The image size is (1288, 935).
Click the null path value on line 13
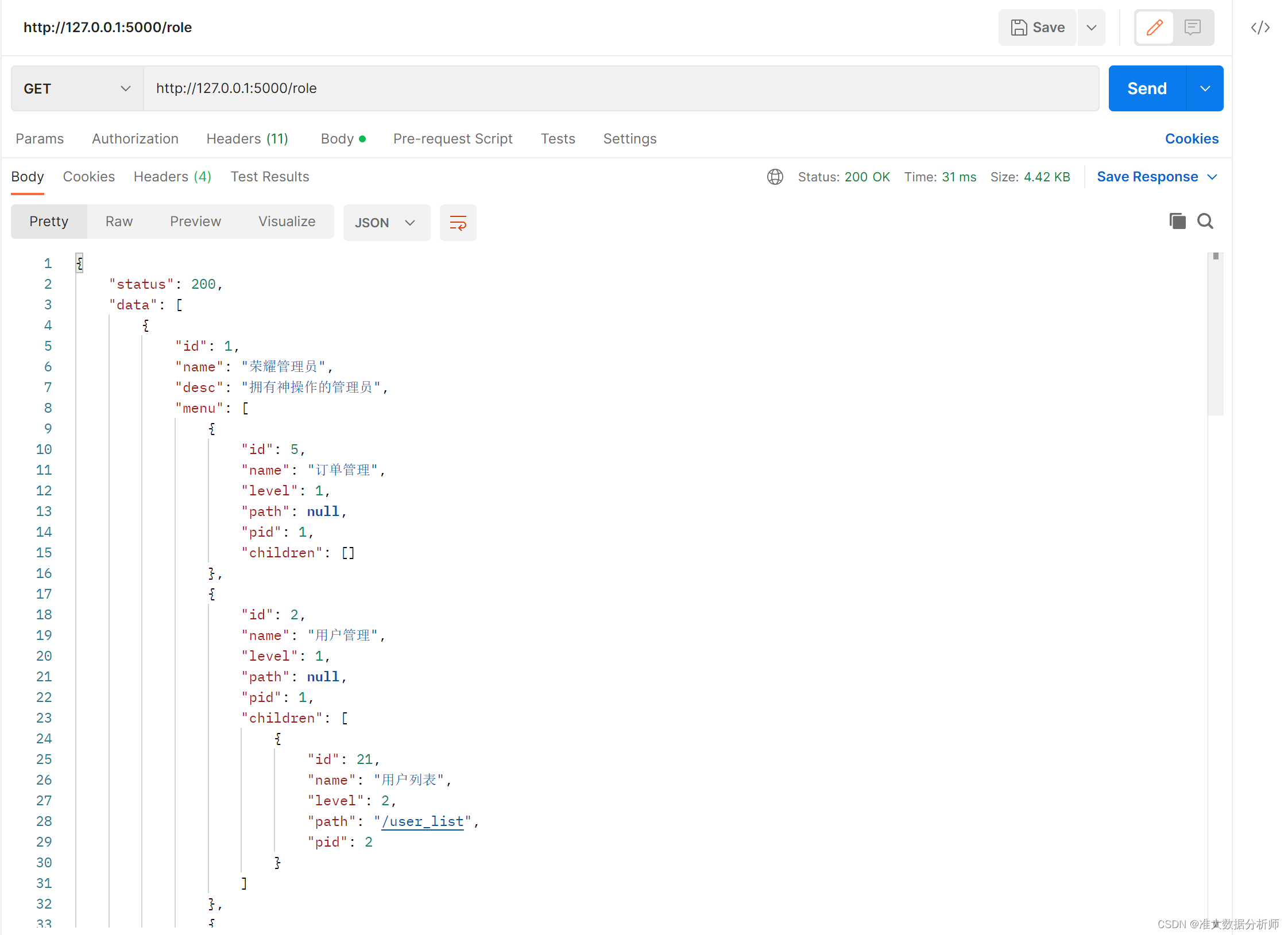(x=323, y=511)
